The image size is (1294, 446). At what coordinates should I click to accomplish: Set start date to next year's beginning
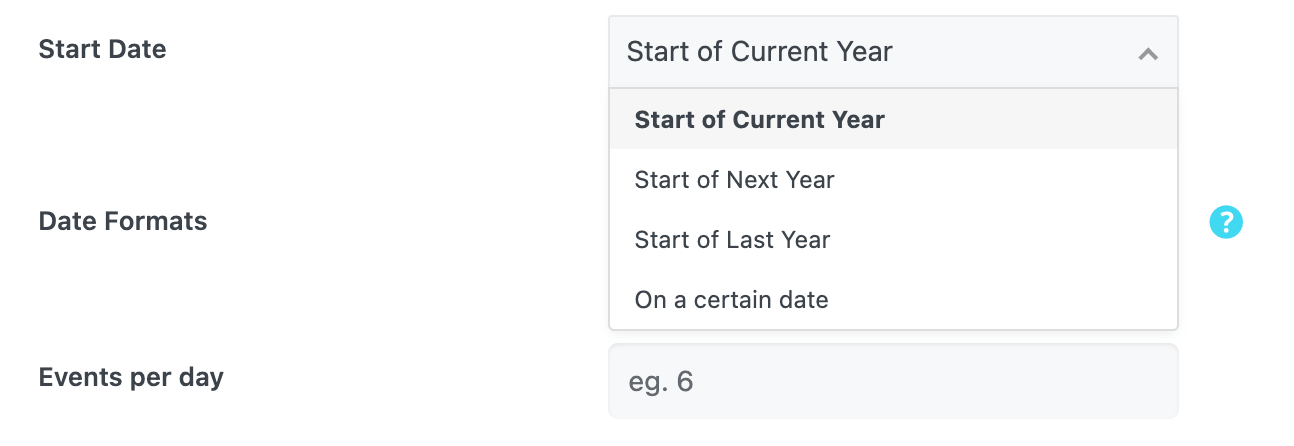click(x=734, y=180)
